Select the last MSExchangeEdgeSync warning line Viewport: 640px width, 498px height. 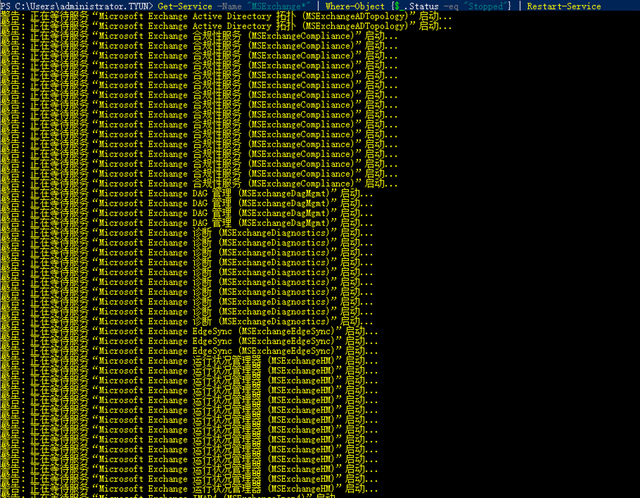tap(189, 351)
